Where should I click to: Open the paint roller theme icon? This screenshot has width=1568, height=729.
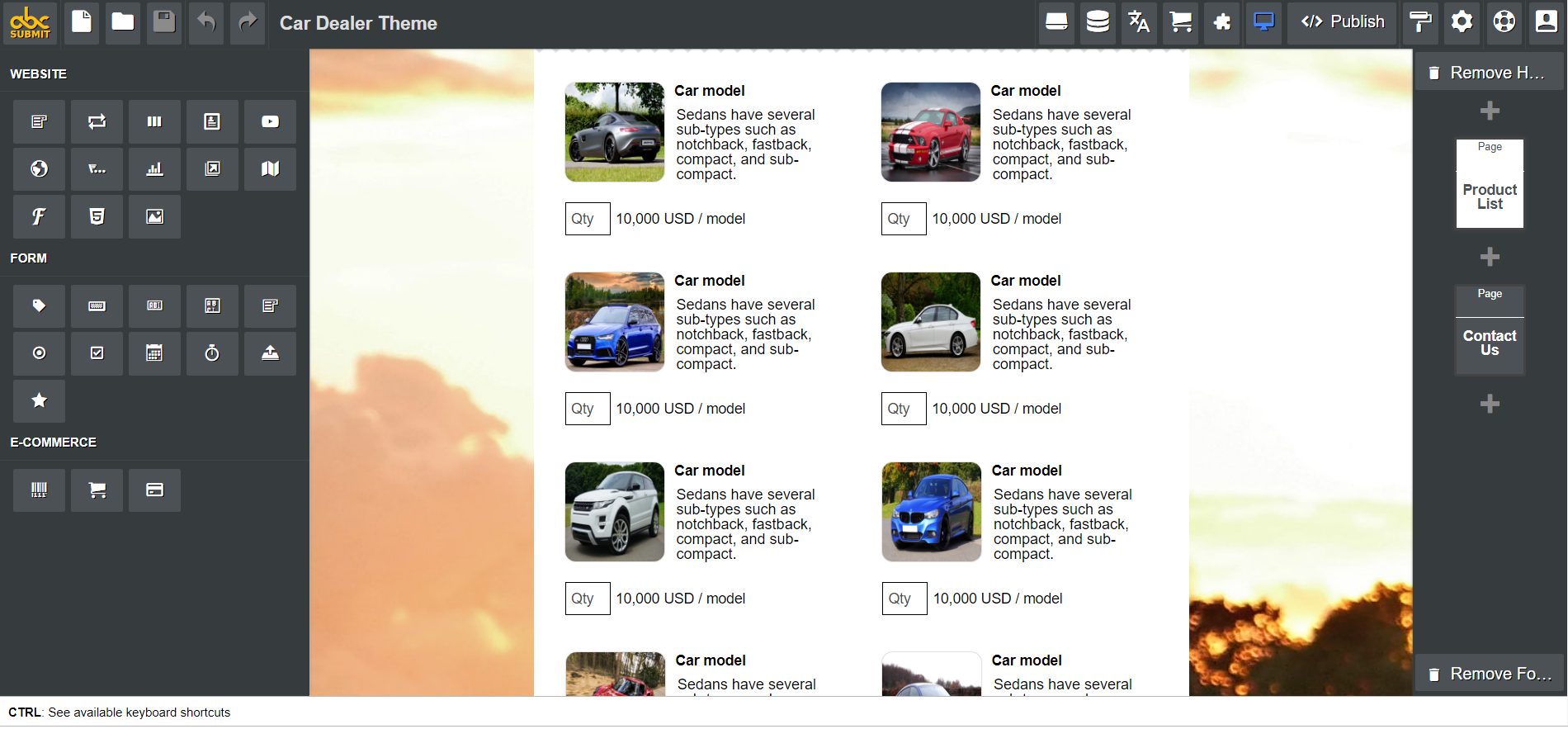(1419, 22)
